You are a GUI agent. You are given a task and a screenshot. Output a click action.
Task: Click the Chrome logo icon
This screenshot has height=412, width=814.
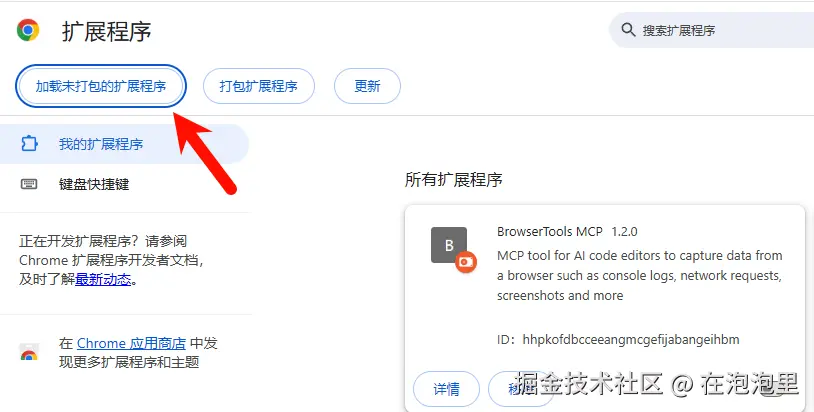tap(28, 30)
